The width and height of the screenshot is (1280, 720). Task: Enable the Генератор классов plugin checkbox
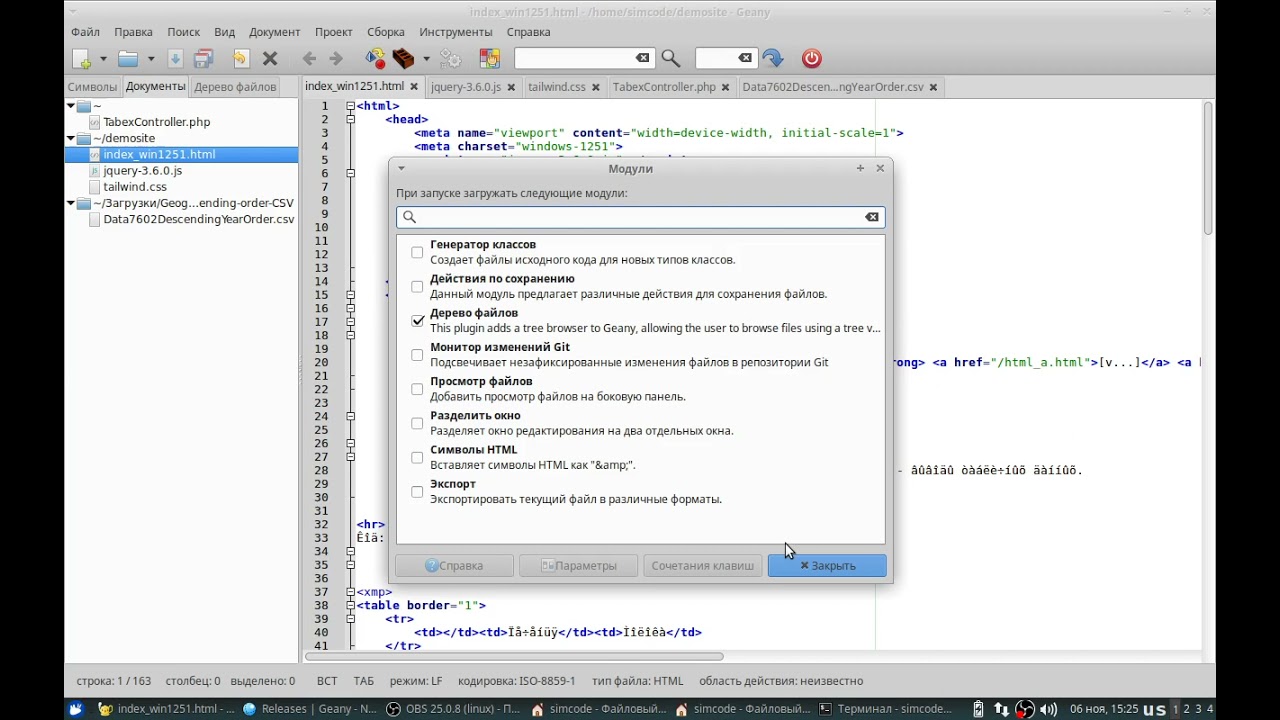pos(417,252)
